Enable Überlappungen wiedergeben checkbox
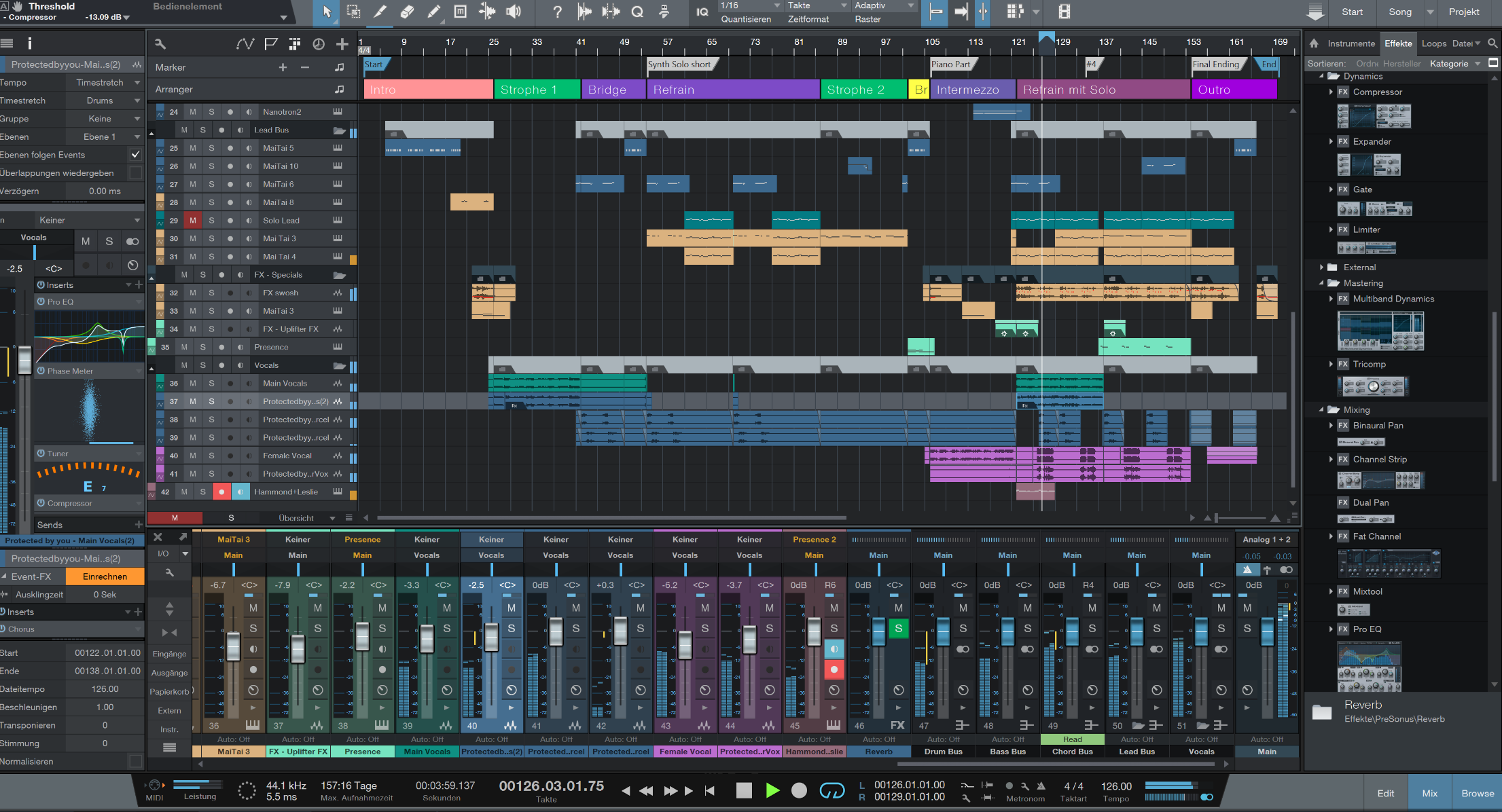The width and height of the screenshot is (1502, 812). click(x=136, y=173)
